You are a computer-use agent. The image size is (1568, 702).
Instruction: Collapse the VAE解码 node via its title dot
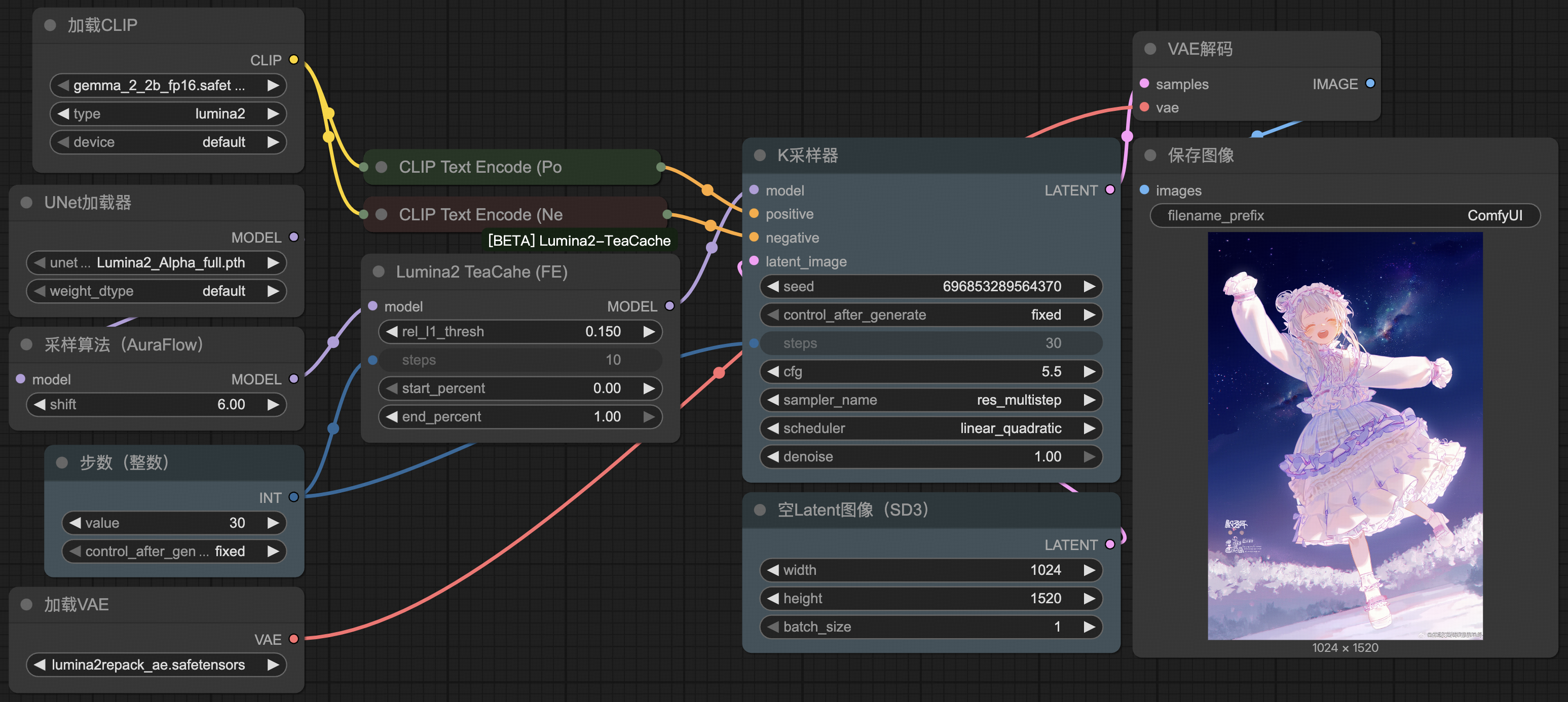pos(1150,49)
